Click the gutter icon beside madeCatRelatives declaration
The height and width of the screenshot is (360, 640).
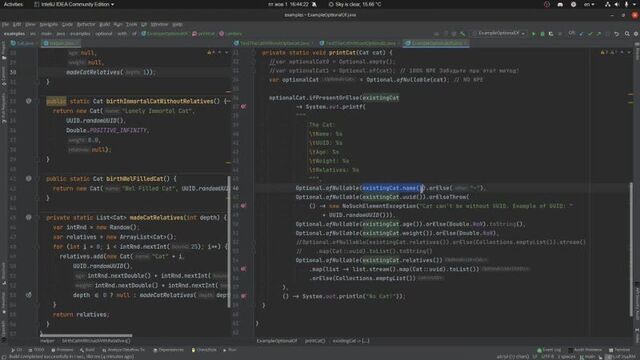click(29, 217)
